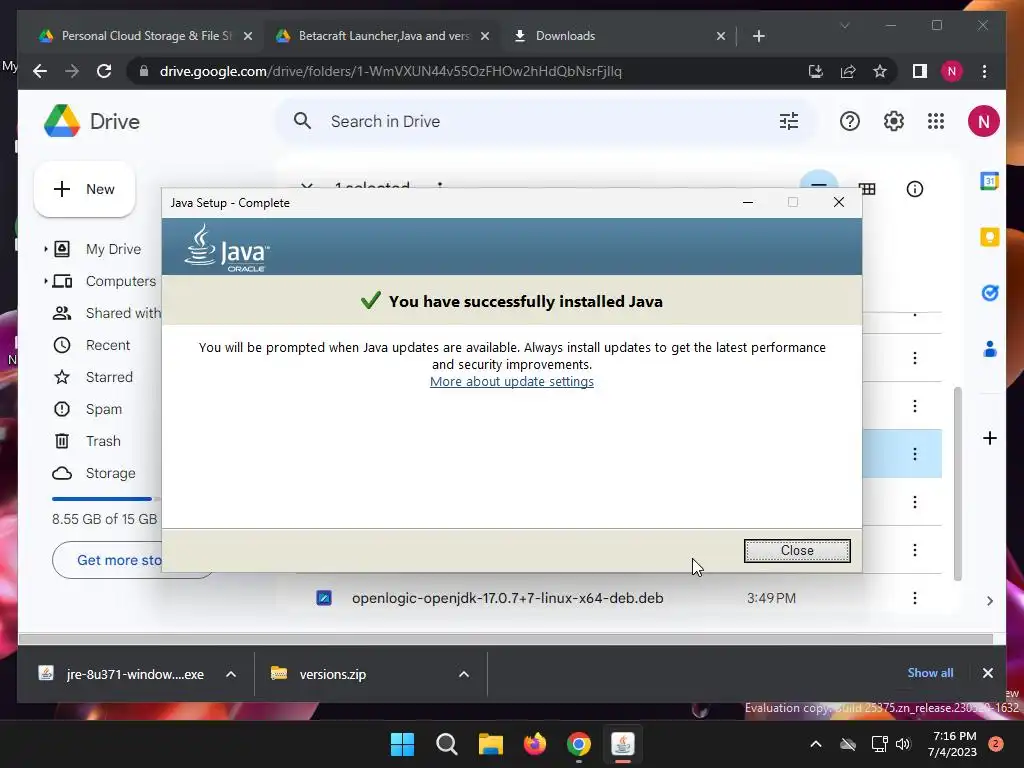
Task: Toggle Chrome side panel icon
Action: click(x=920, y=71)
